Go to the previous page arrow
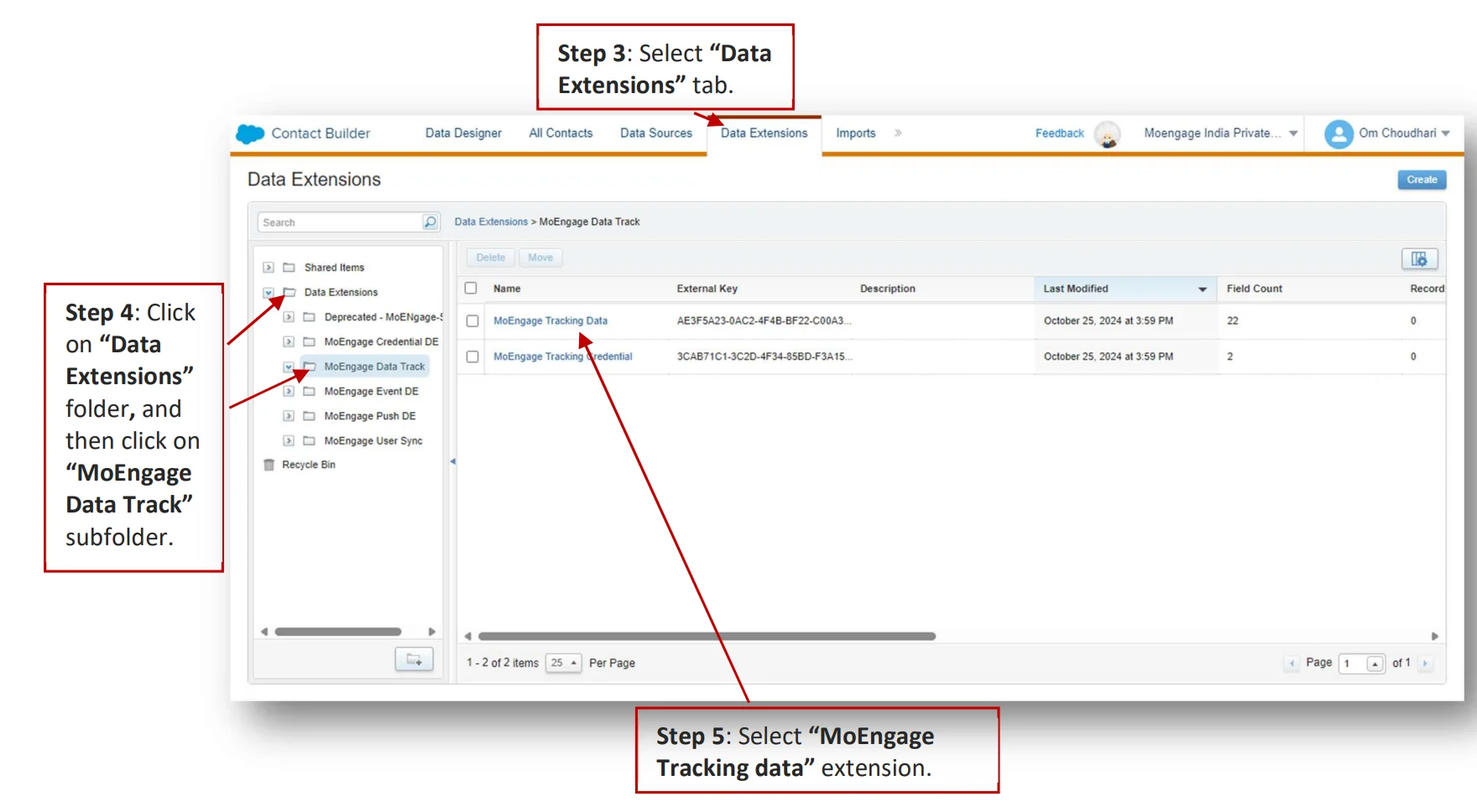The image size is (1477, 812). tap(1292, 664)
